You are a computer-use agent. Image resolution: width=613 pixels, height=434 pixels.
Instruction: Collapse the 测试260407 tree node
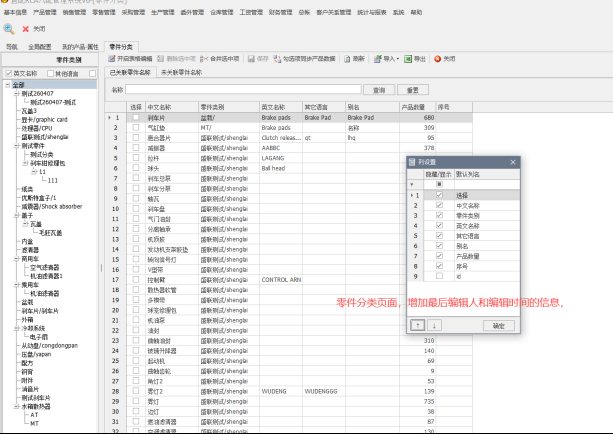coord(16,93)
